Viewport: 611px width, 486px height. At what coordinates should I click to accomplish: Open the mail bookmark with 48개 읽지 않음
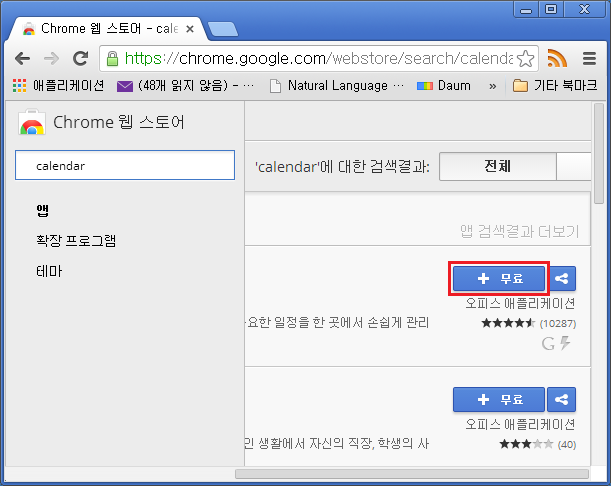click(185, 85)
